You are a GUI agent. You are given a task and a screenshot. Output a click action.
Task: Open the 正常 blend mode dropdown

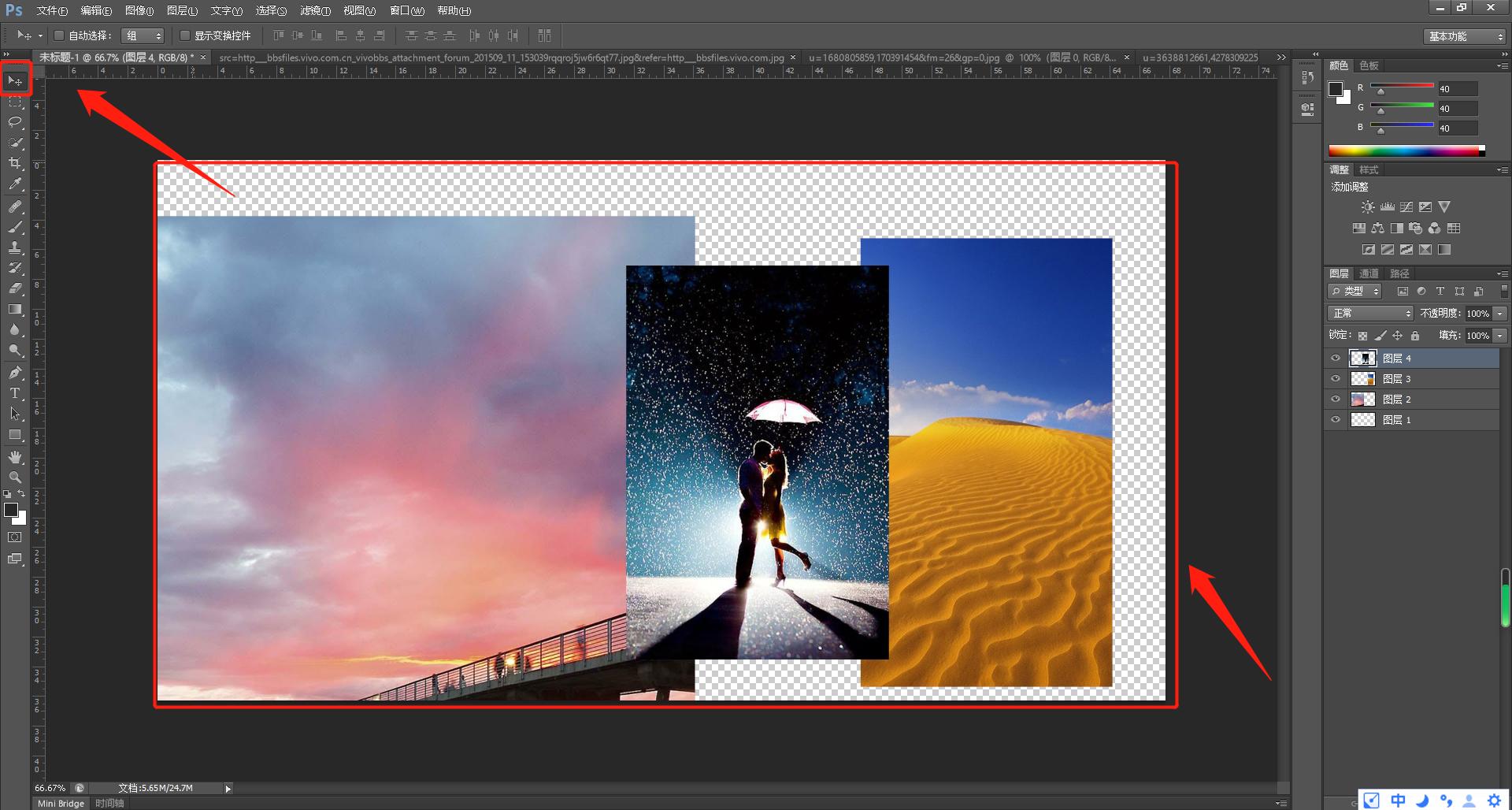[x=1371, y=314]
